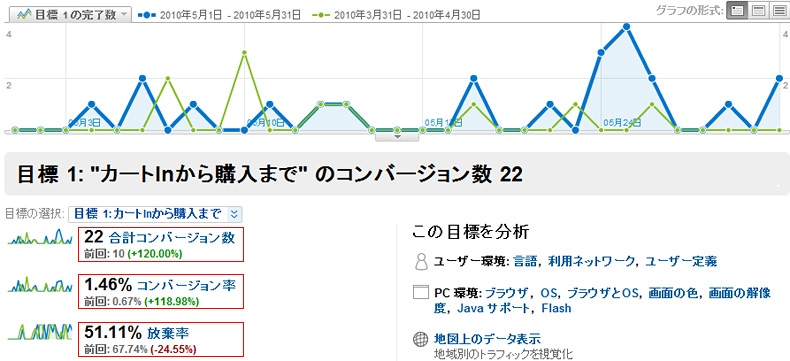Open the 利用ネットワーク link
The height and width of the screenshot is (361, 790).
pyautogui.click(x=591, y=261)
